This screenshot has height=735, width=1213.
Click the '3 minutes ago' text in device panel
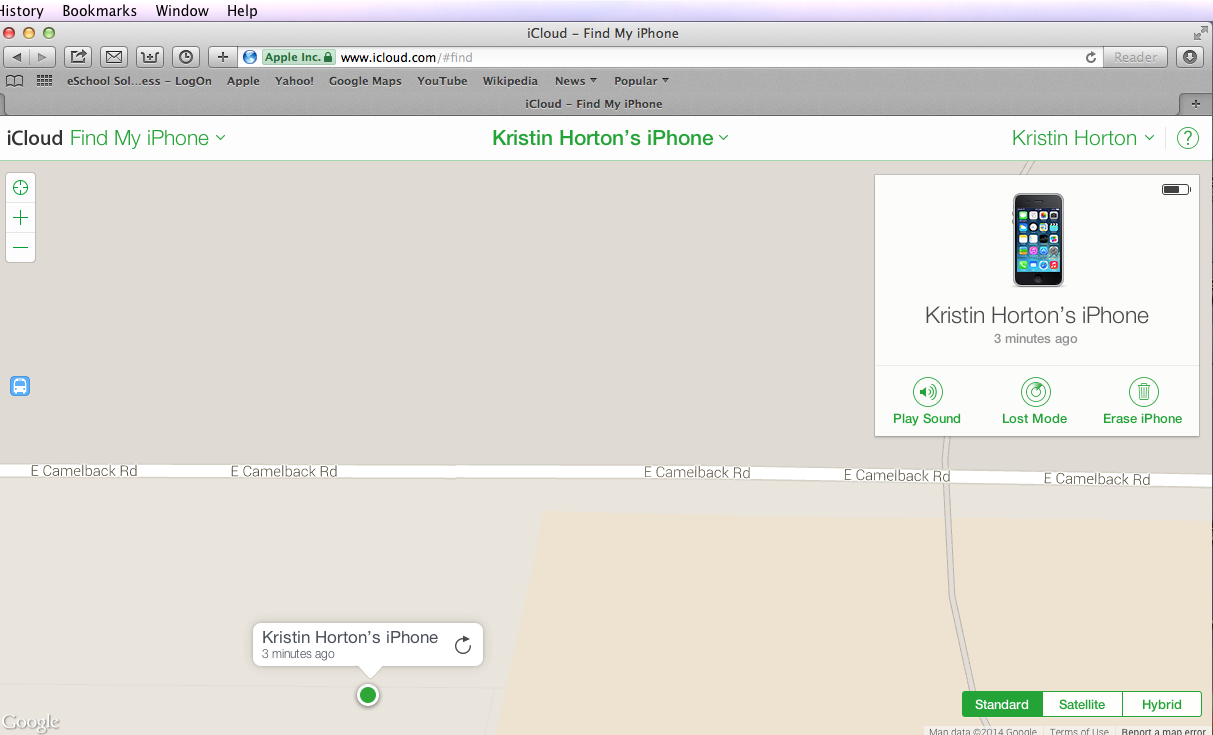(x=1035, y=339)
